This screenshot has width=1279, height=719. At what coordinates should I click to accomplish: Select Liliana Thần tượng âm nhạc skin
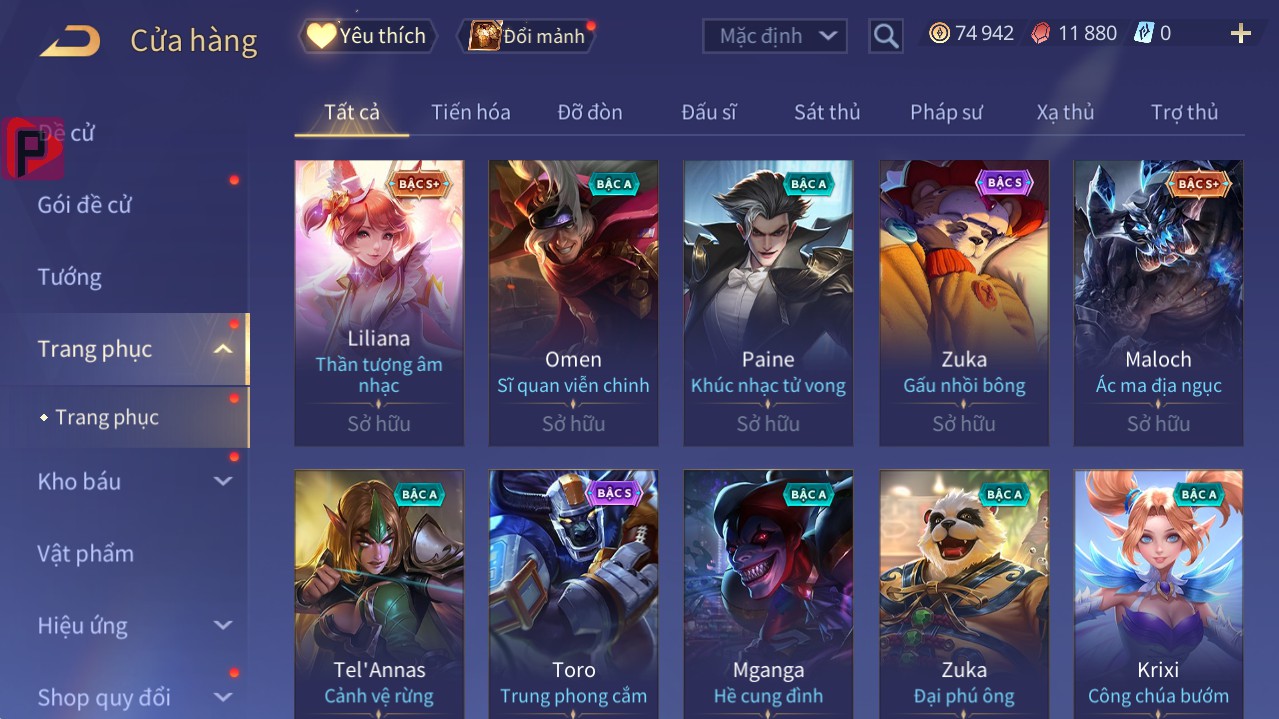click(x=379, y=303)
